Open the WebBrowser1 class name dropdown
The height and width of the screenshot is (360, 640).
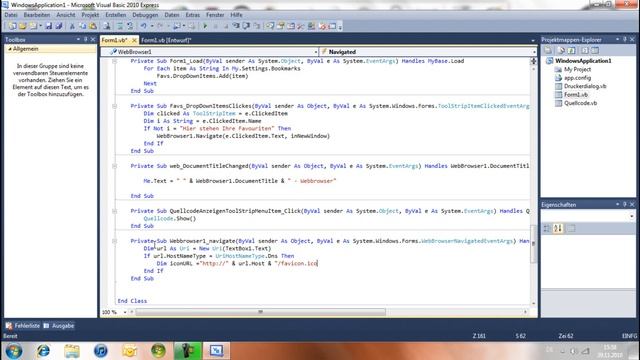[316, 52]
